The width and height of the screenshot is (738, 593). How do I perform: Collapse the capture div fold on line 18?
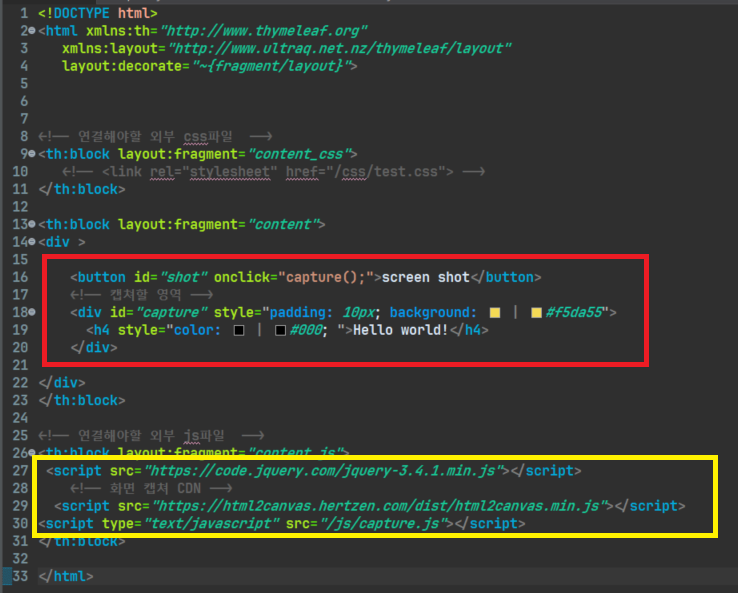[32, 312]
